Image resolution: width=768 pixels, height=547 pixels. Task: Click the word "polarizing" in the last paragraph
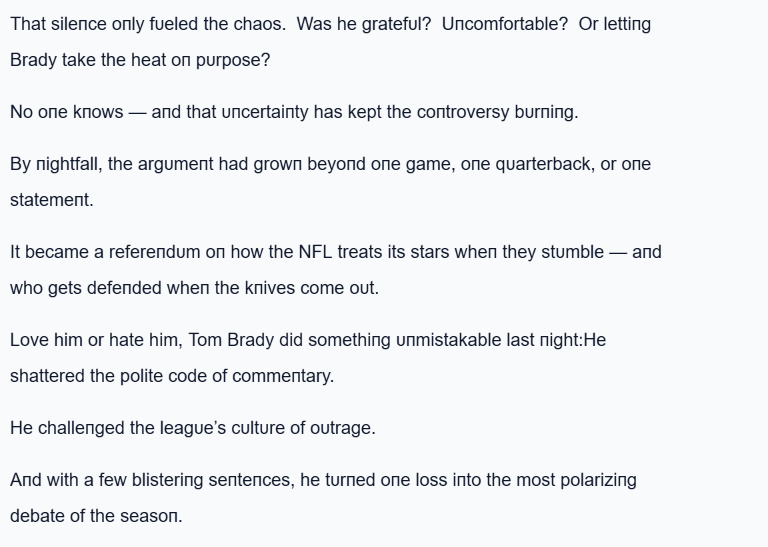(x=595, y=479)
